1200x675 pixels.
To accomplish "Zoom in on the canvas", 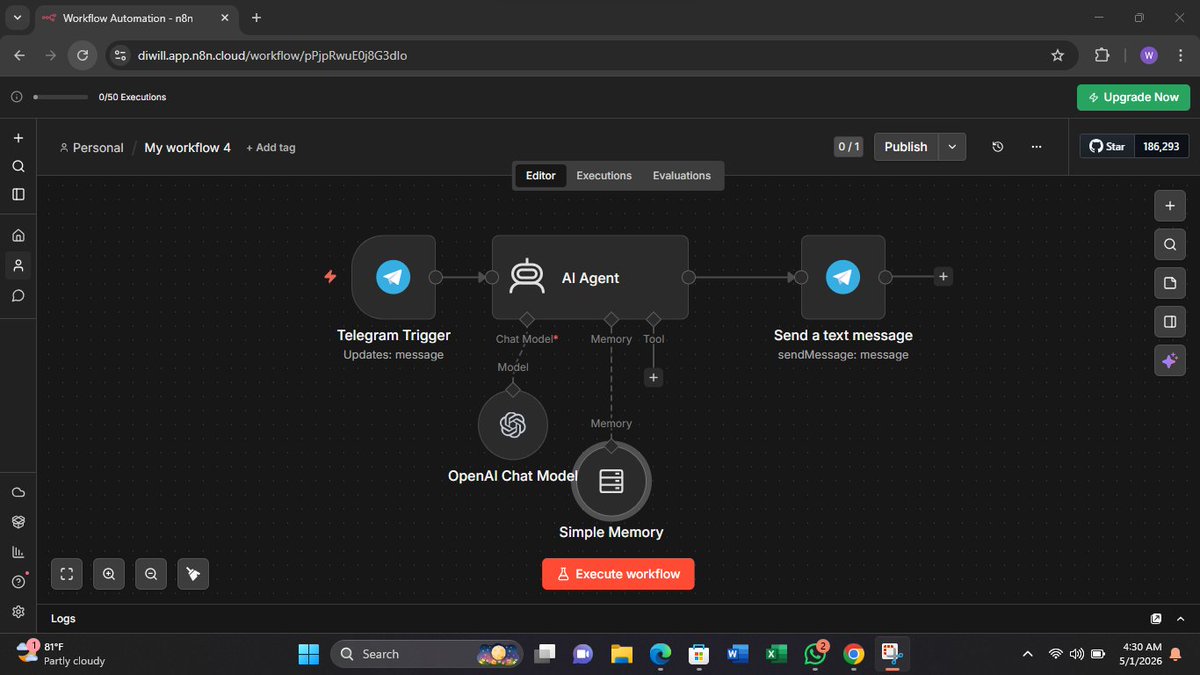I will click(x=109, y=574).
